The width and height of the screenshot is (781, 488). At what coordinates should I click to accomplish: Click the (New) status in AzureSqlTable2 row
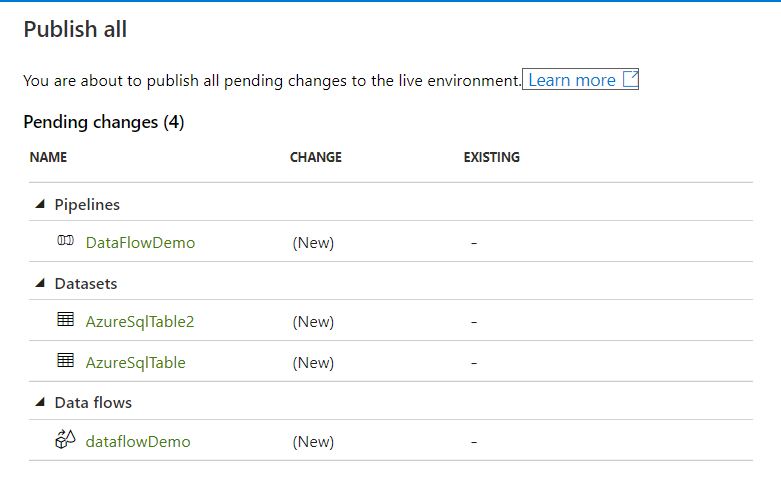[x=313, y=322]
